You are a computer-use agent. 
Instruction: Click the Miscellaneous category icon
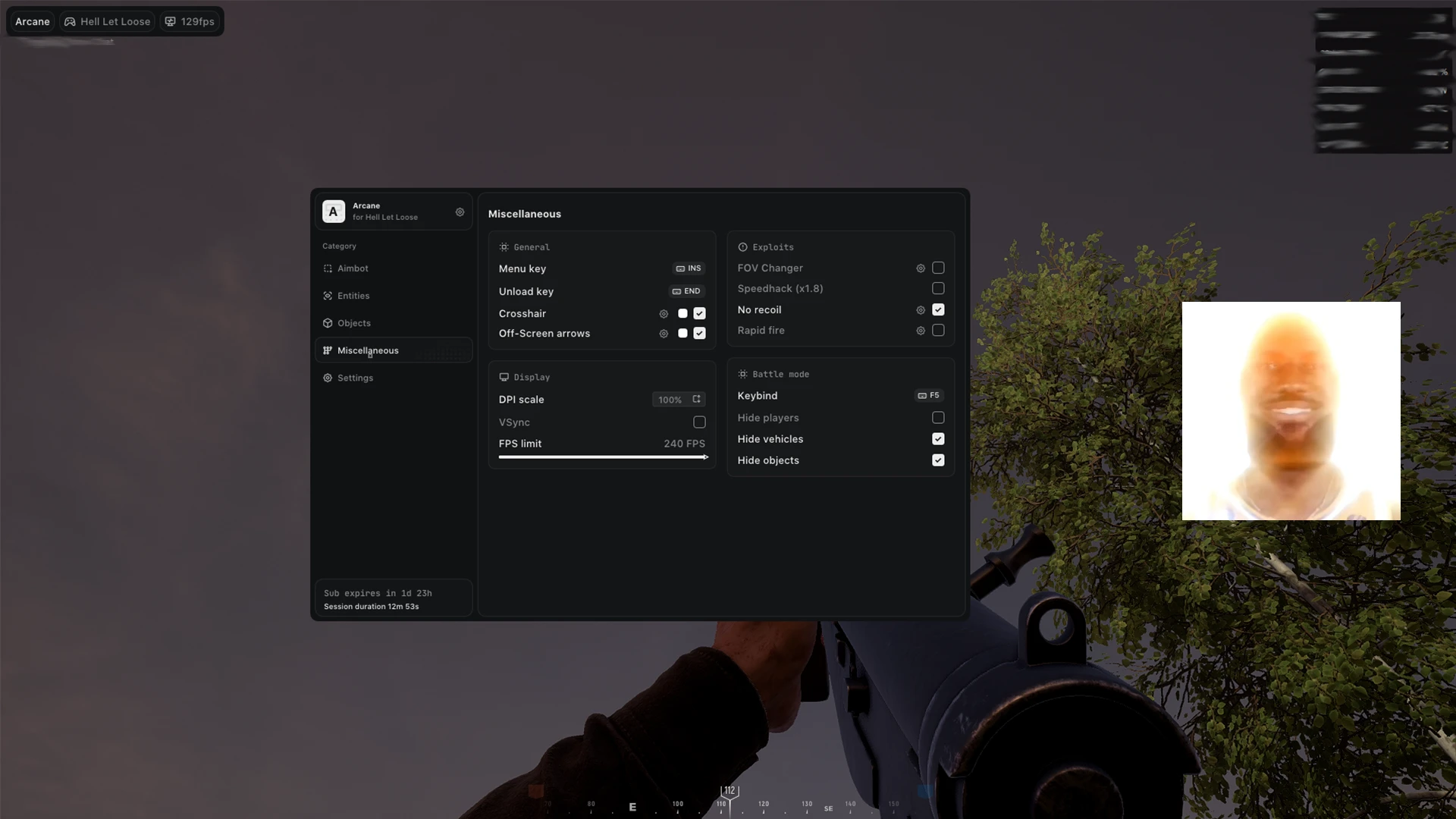pos(328,350)
